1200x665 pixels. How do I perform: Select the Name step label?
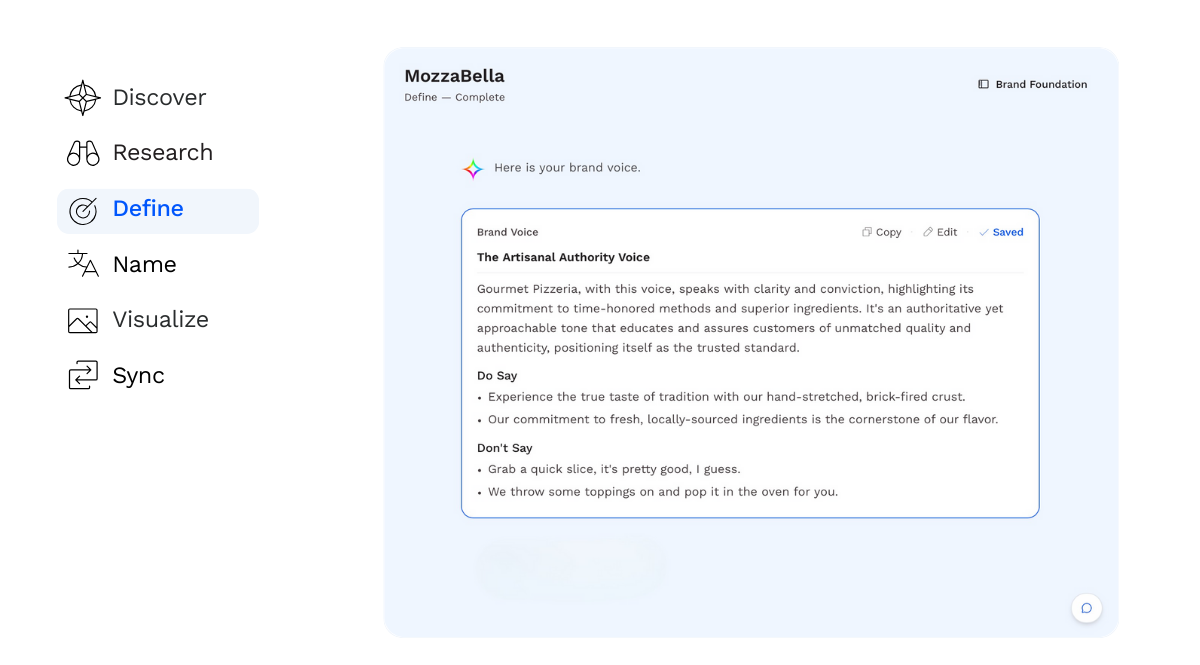click(144, 265)
